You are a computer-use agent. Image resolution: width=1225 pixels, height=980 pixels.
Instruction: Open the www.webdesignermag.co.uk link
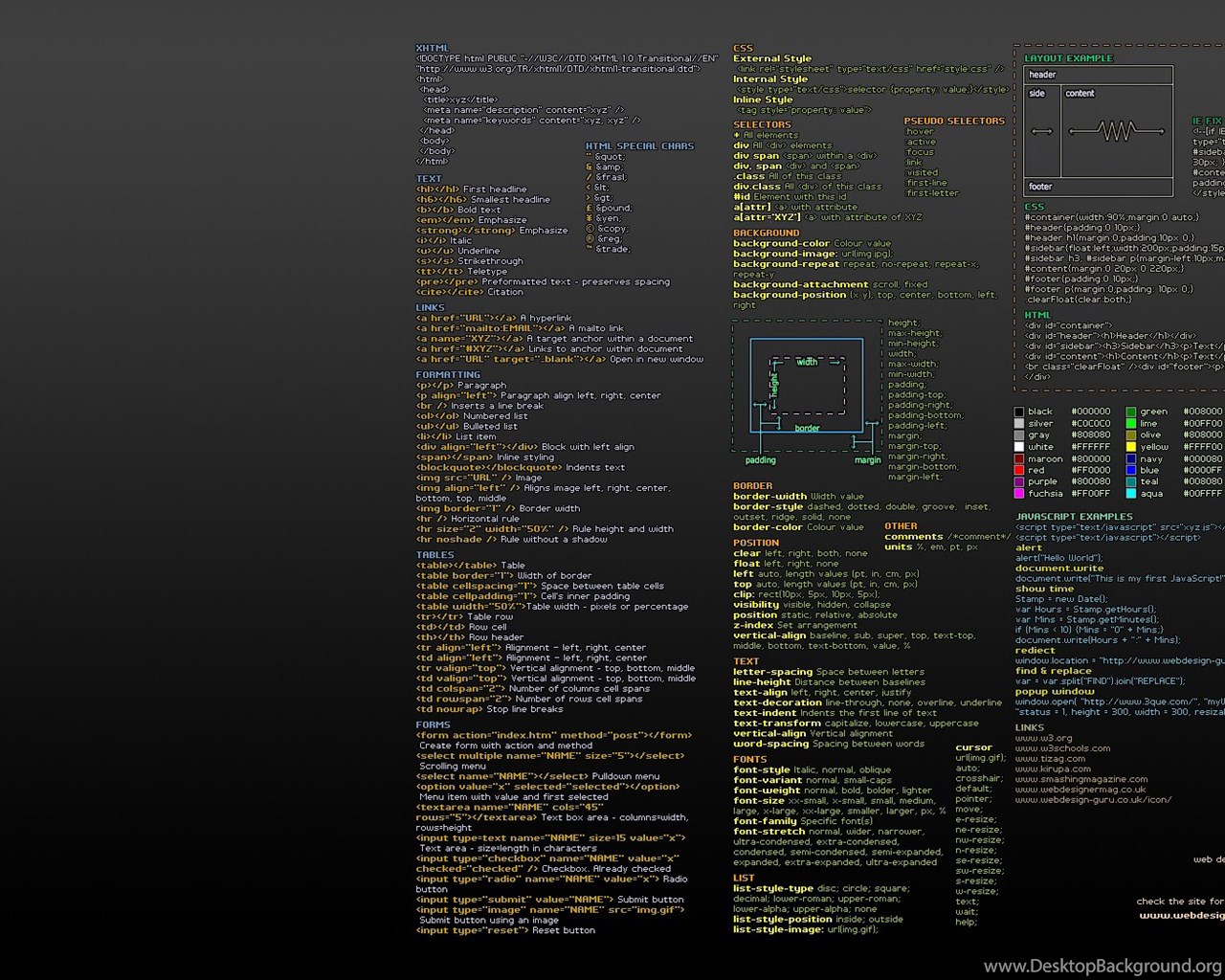point(1080,790)
